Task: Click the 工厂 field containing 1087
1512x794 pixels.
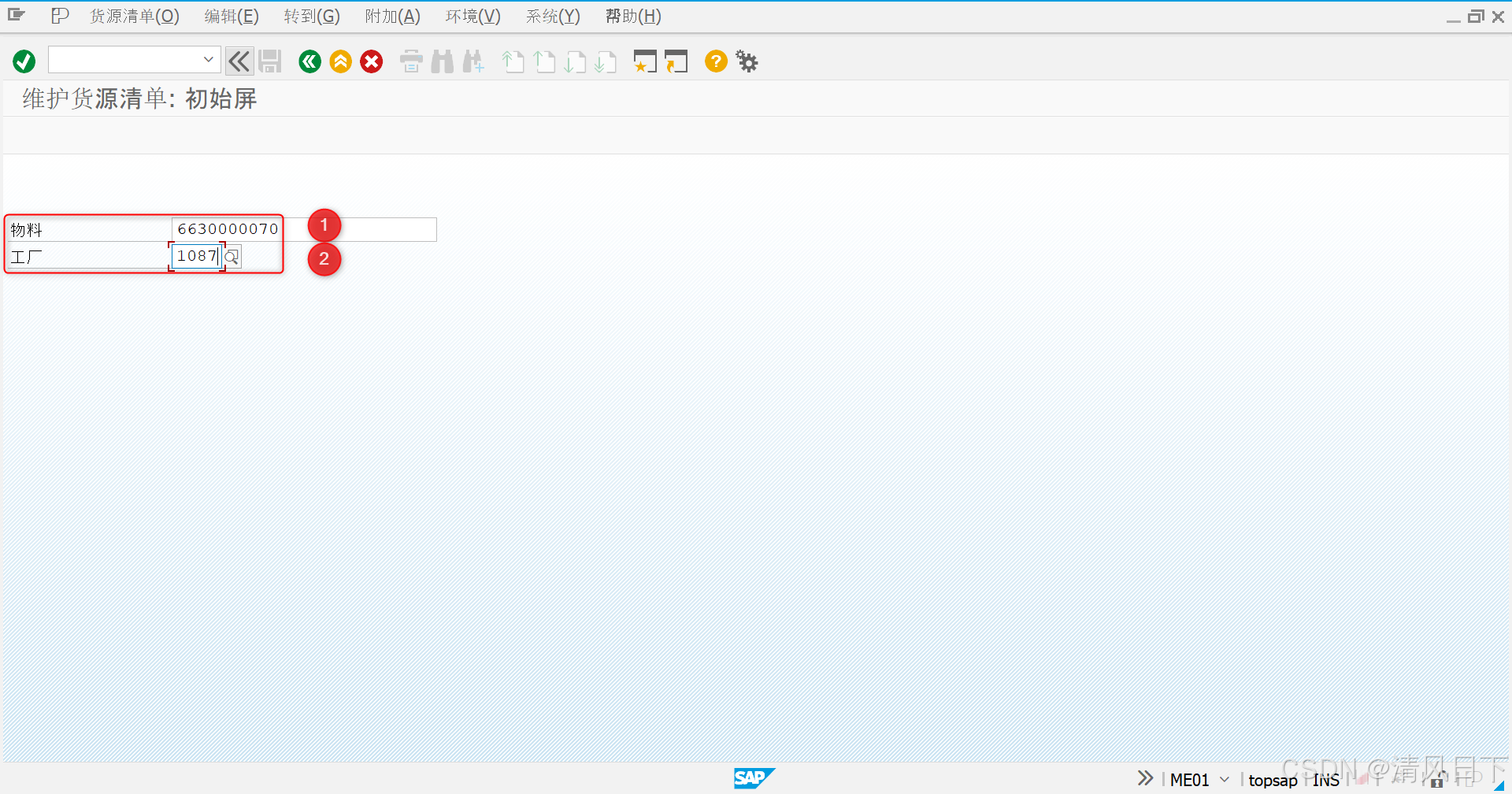Action: pyautogui.click(x=196, y=256)
